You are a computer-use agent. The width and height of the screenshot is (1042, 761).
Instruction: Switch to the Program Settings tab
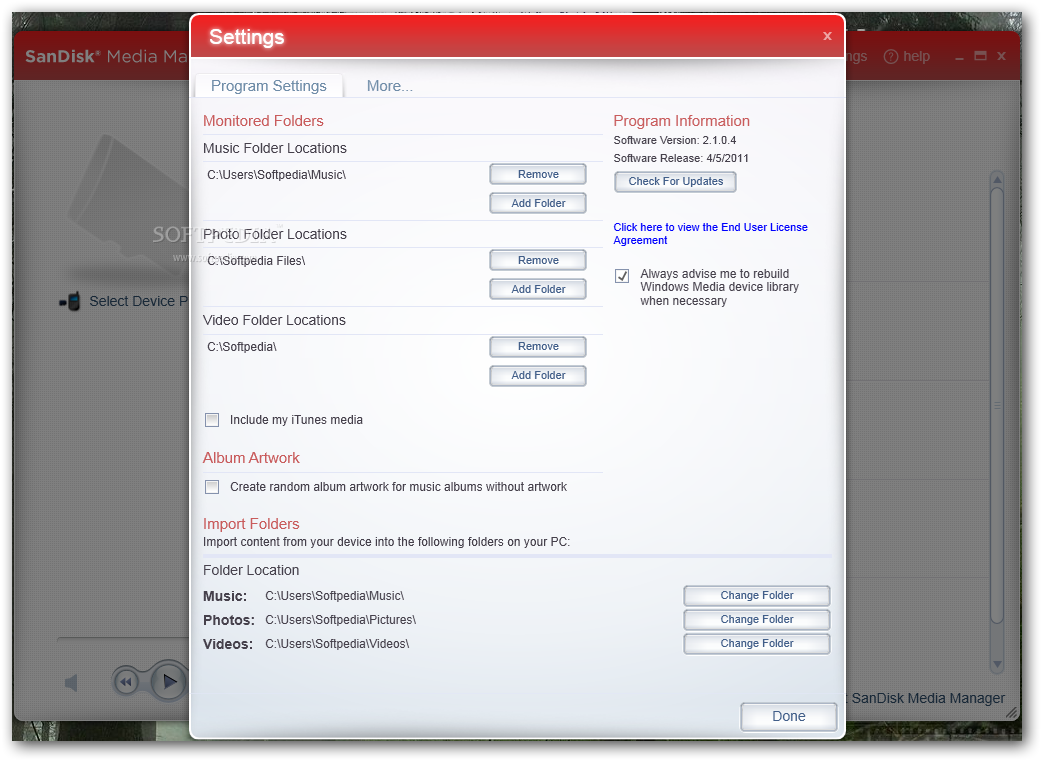click(268, 86)
